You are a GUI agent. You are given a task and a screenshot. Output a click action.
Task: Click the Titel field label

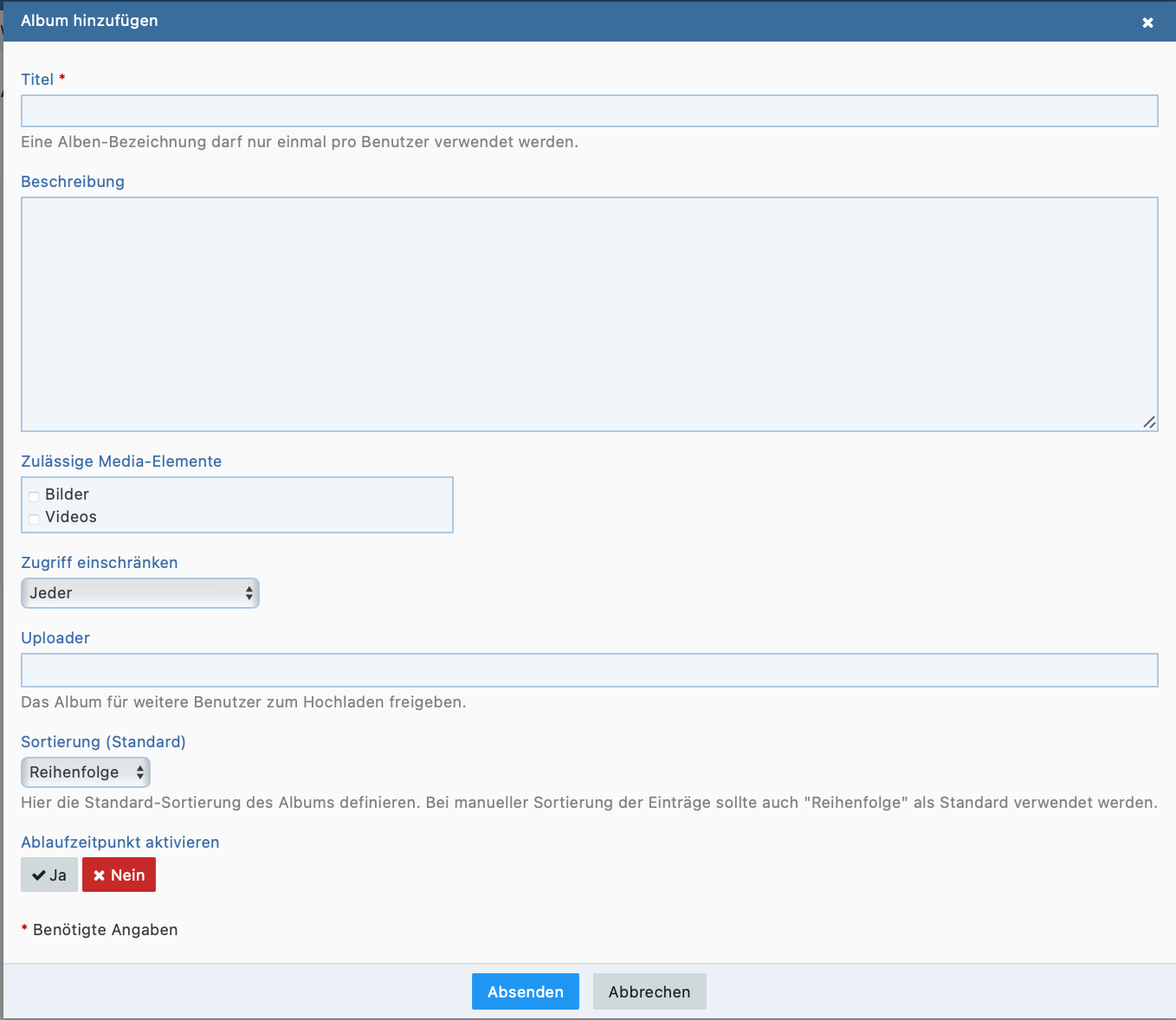[37, 80]
